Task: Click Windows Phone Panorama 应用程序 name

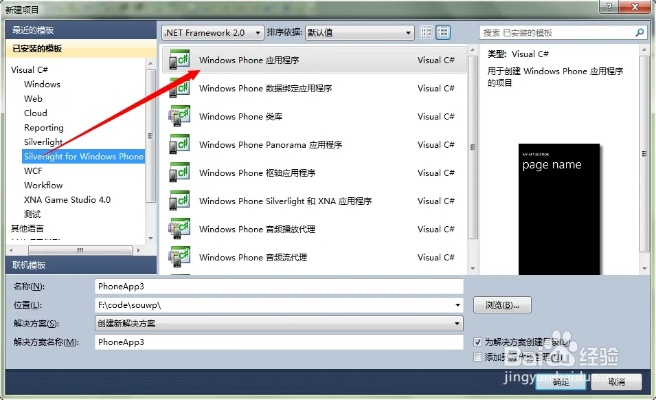Action: pos(270,145)
